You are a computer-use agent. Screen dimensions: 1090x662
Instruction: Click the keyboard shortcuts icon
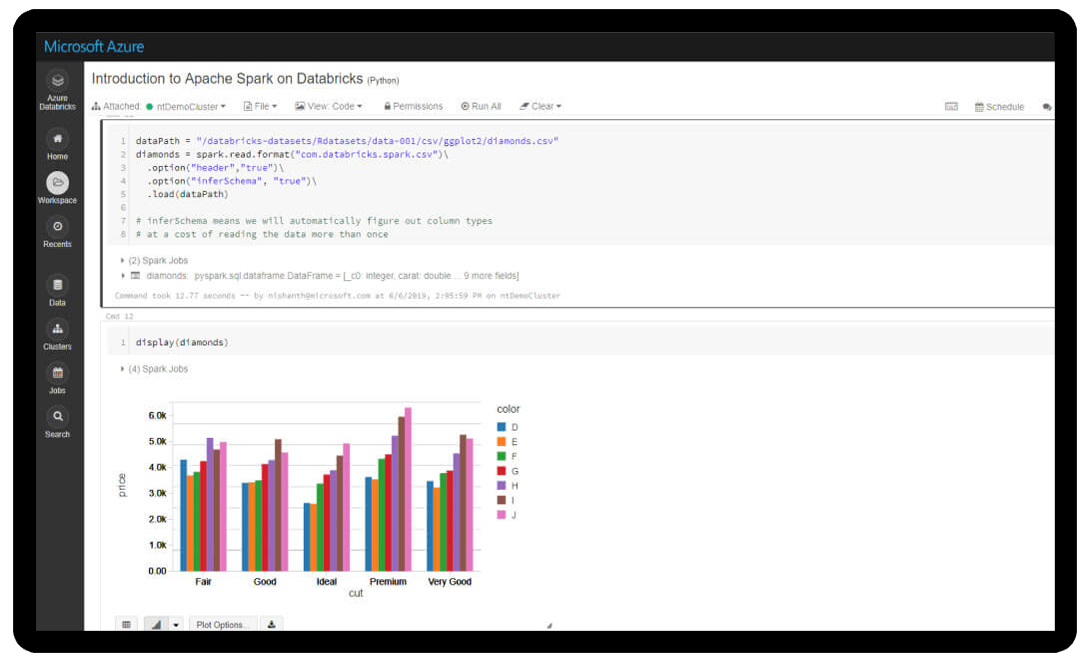point(951,106)
